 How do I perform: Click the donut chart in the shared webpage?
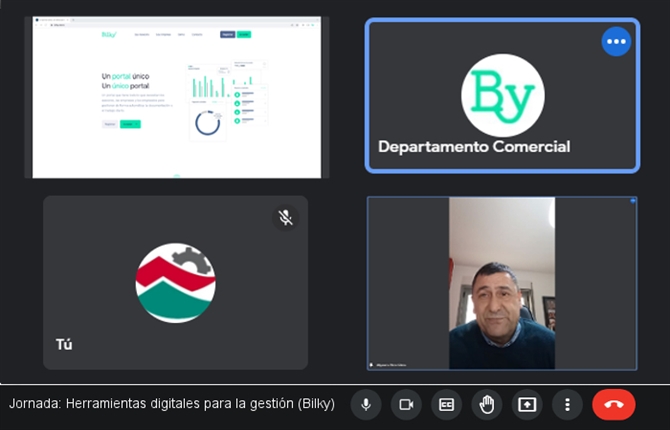208,123
